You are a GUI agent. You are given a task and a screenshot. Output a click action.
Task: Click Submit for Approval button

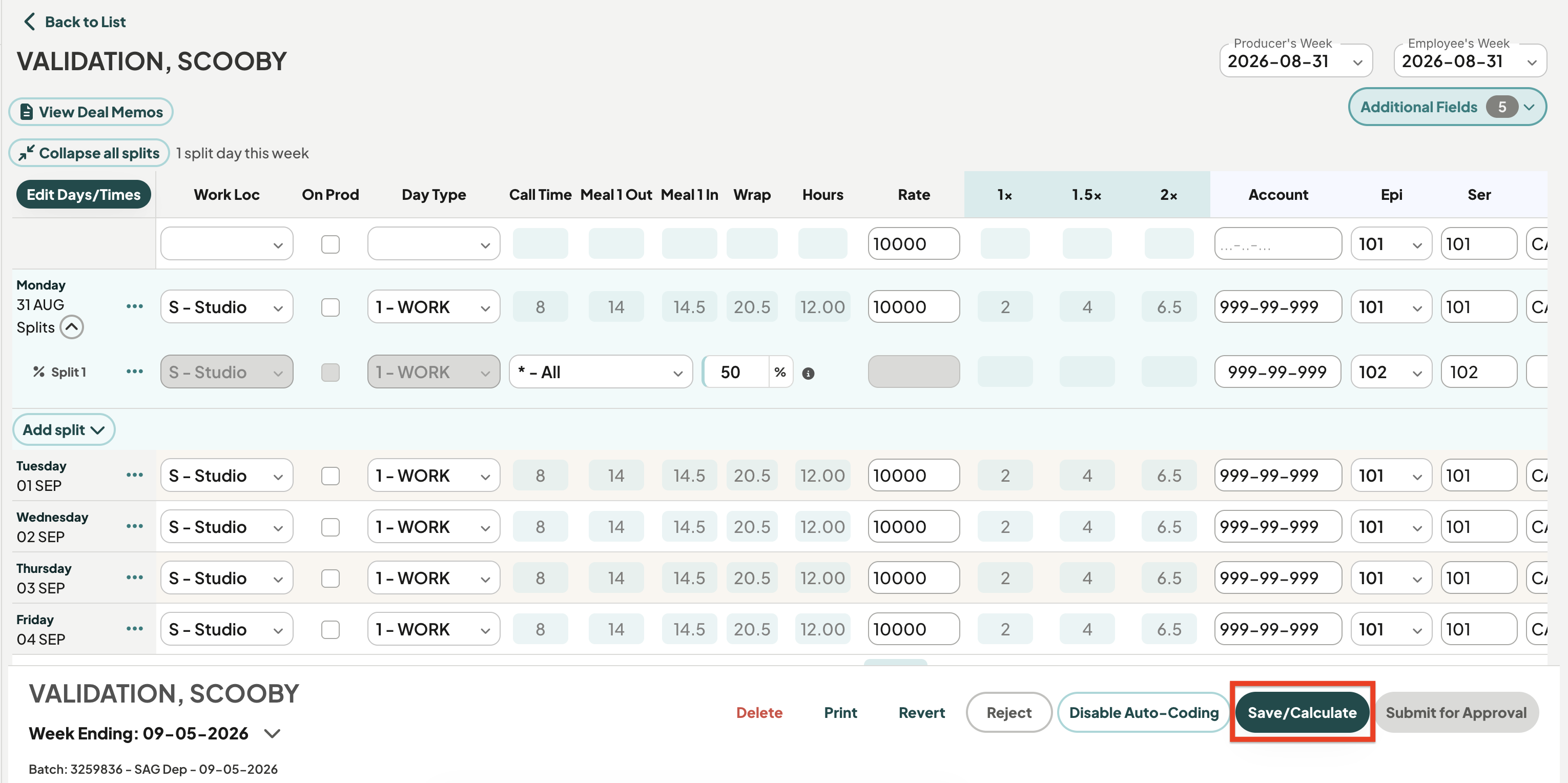click(x=1456, y=712)
